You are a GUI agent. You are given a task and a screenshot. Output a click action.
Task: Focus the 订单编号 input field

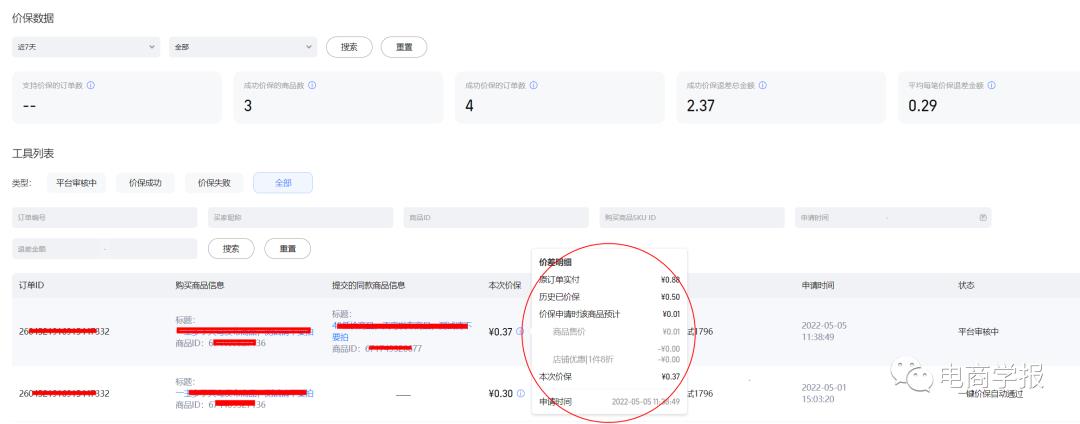pos(105,218)
